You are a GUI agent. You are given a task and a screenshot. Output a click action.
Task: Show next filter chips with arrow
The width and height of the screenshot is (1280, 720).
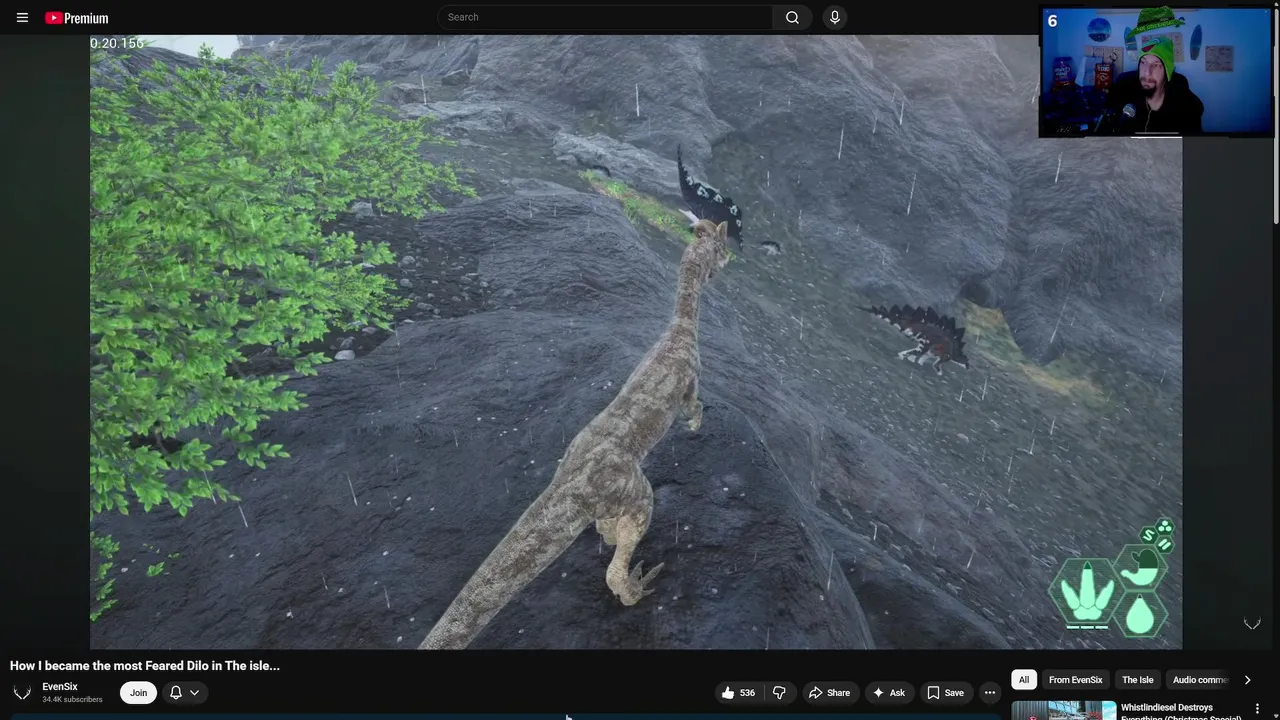click(1247, 680)
